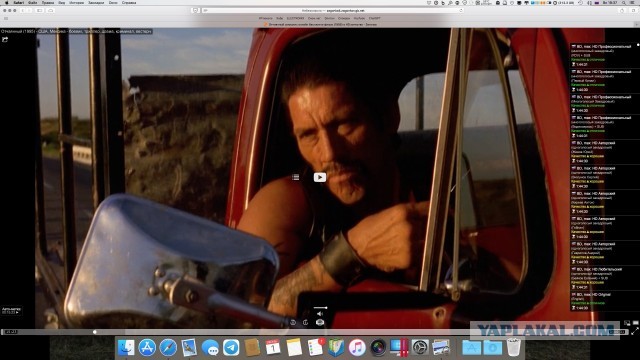The width and height of the screenshot is (640, 360).
Task: Open Calendar from Dock
Action: click(273, 348)
